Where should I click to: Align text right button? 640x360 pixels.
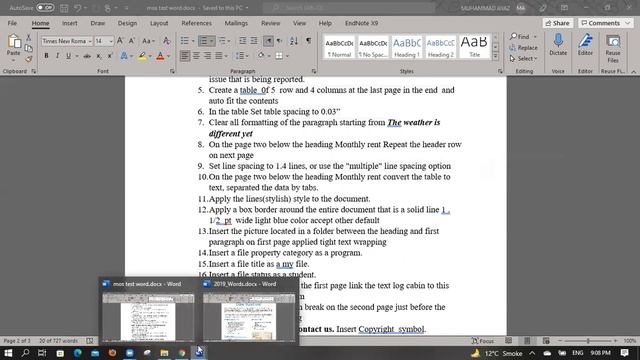[207, 56]
